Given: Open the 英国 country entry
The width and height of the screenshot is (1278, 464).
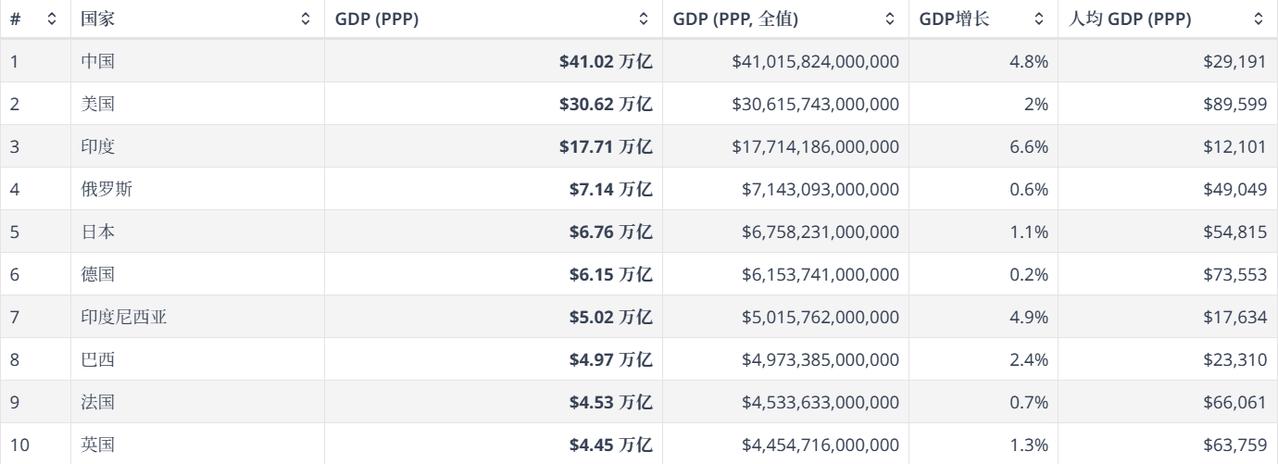Looking at the screenshot, I should (x=98, y=444).
